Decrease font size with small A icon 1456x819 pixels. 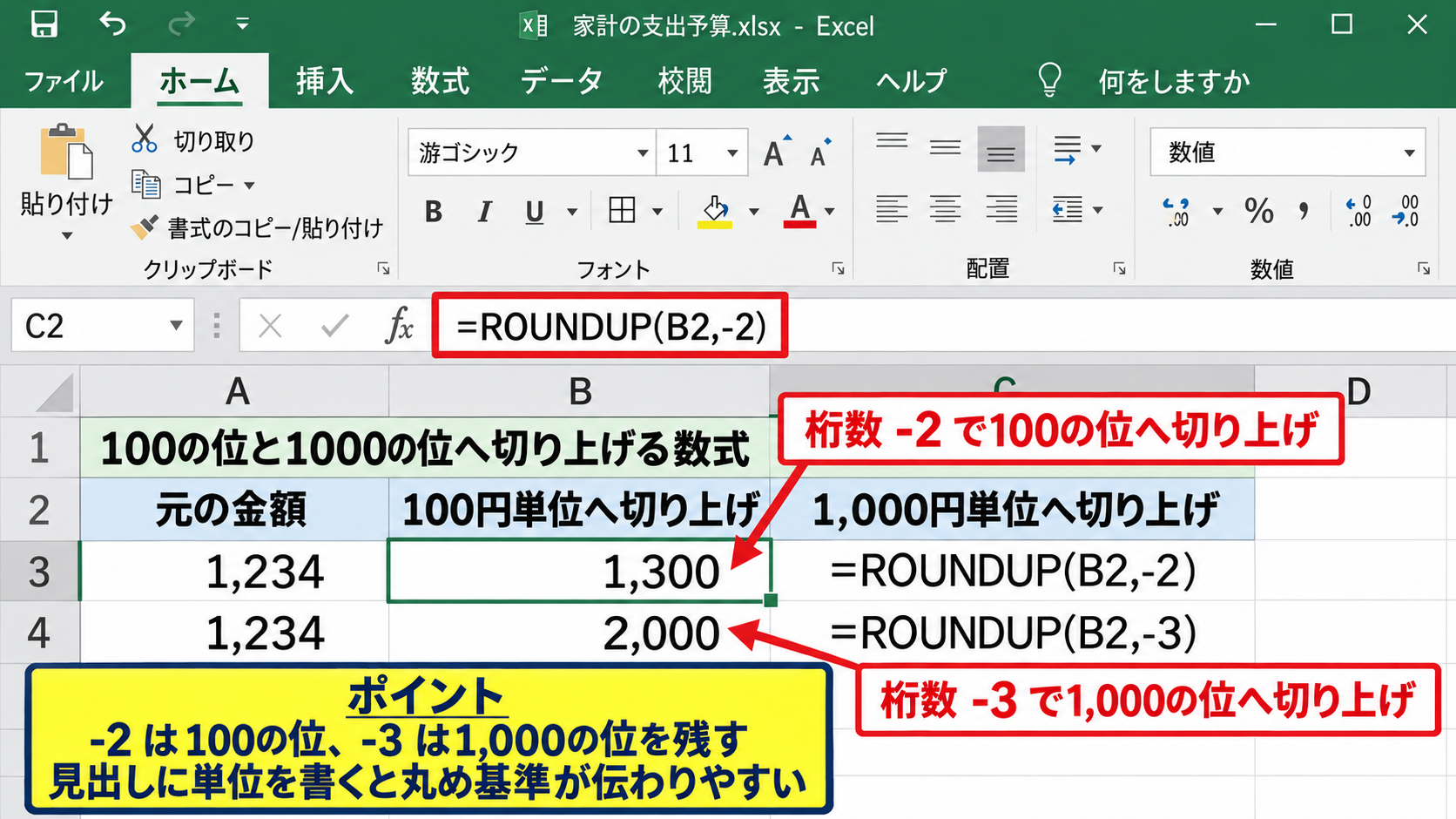click(820, 153)
